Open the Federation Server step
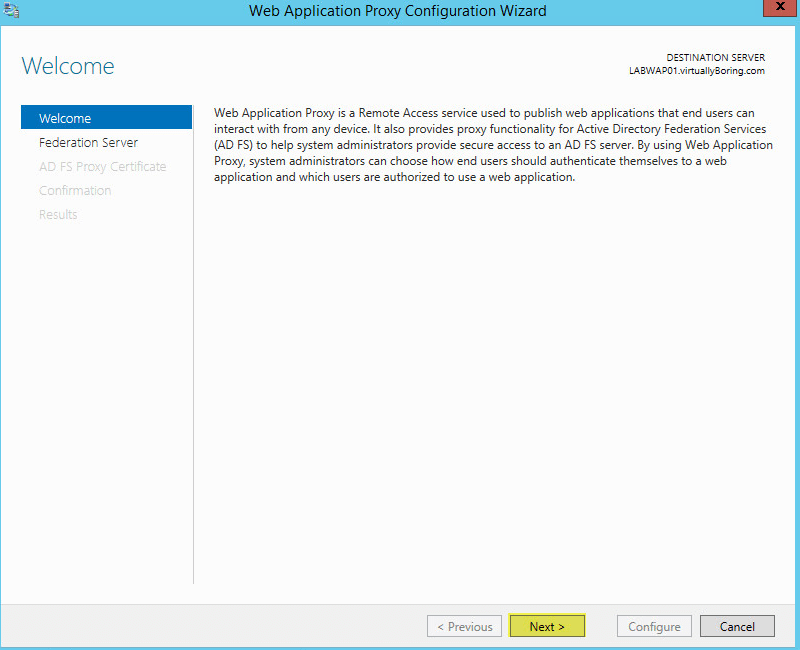800x650 pixels. [x=88, y=142]
